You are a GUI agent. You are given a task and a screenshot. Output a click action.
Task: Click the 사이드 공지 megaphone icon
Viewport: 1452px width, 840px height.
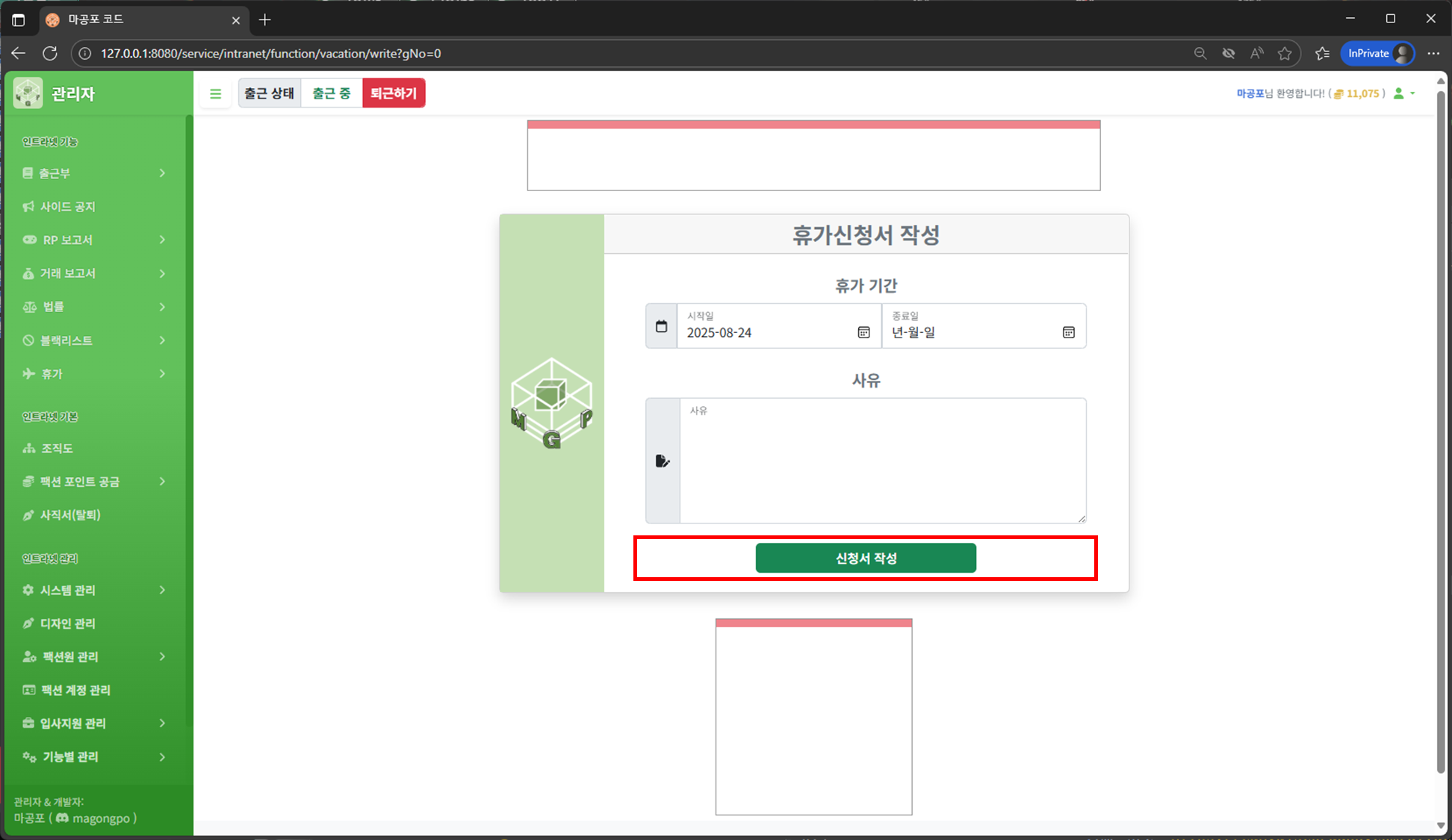click(28, 207)
